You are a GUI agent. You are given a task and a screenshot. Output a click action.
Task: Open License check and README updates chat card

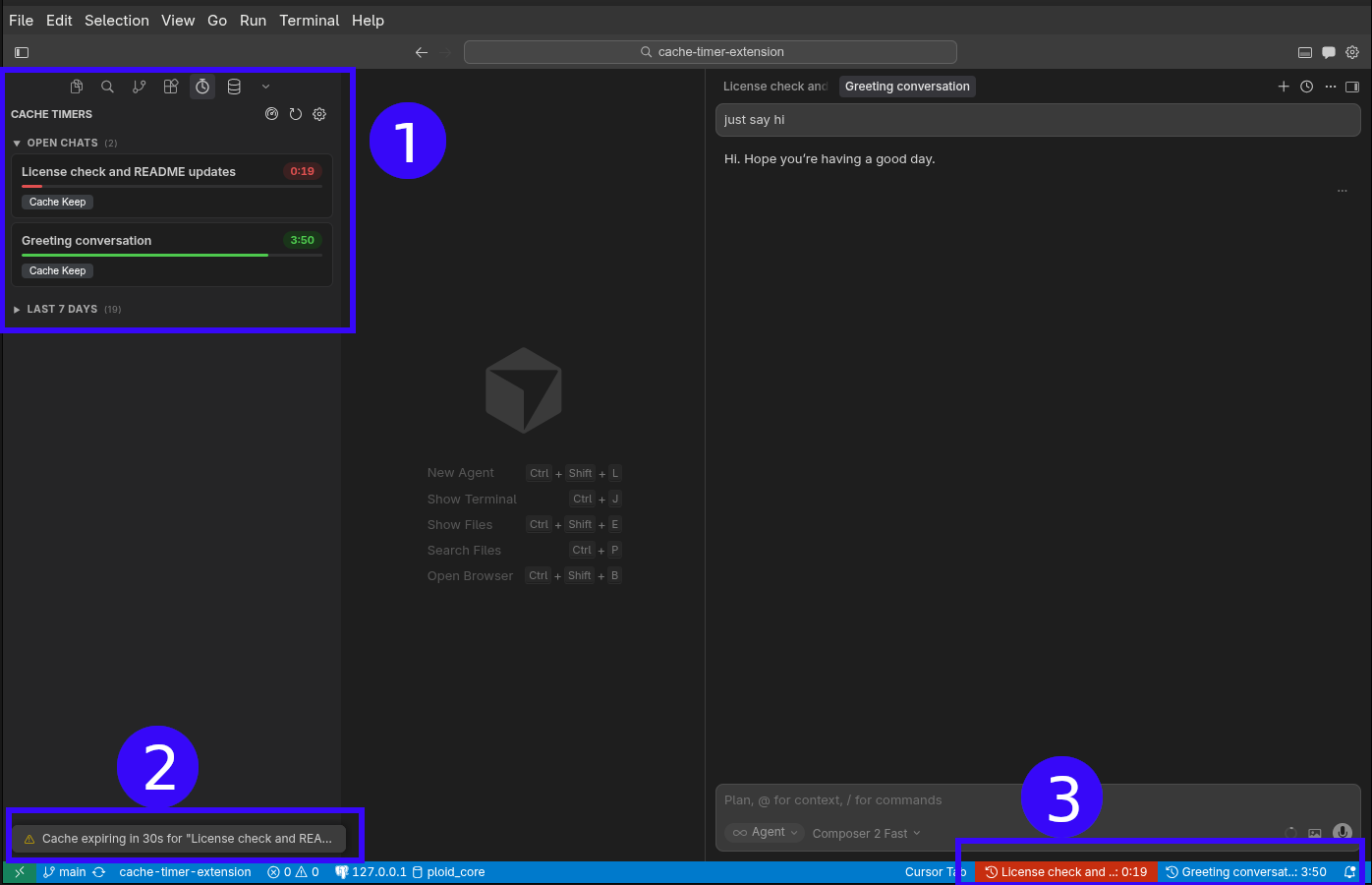point(172,186)
